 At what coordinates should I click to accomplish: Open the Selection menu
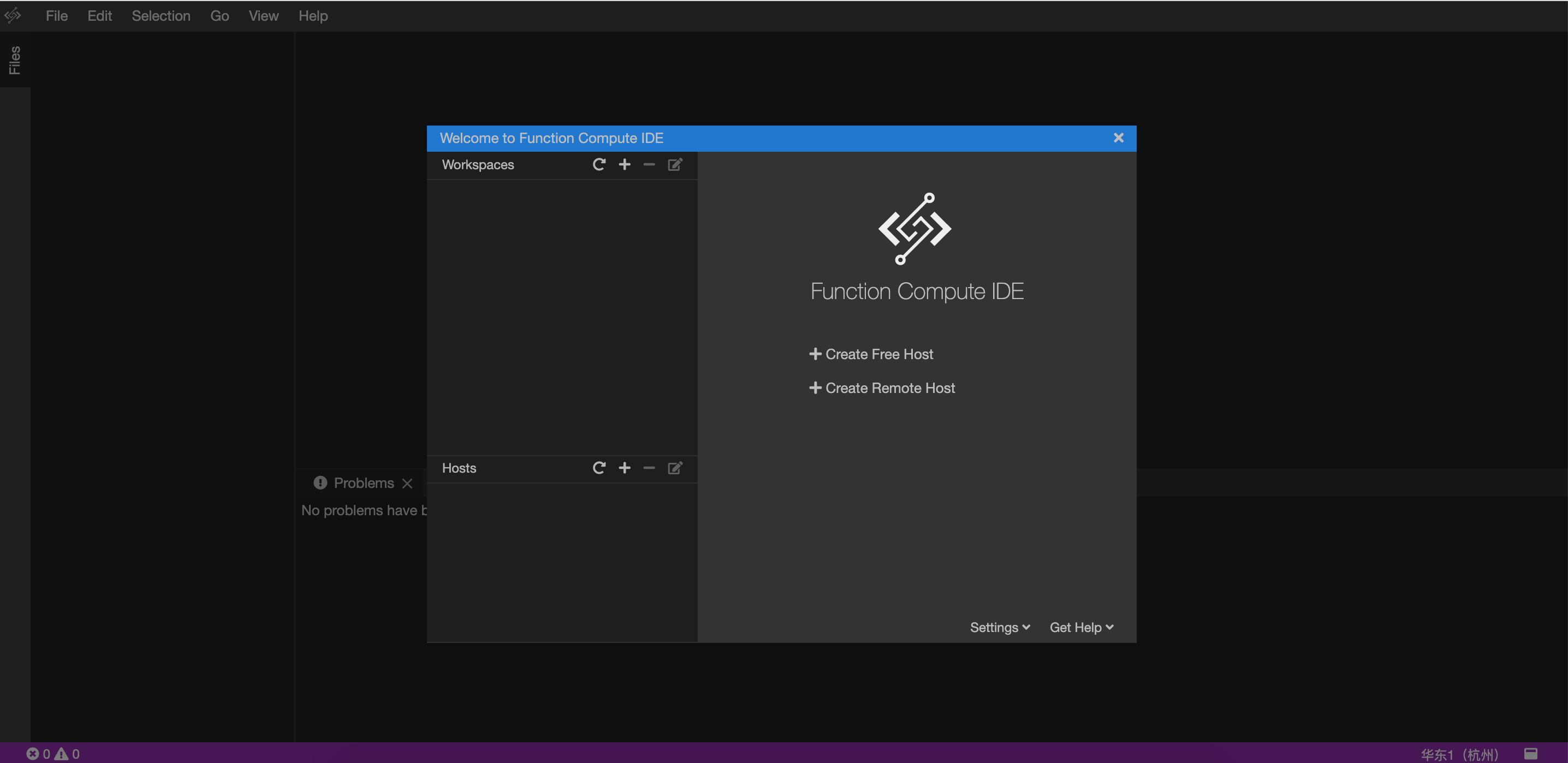(x=161, y=16)
